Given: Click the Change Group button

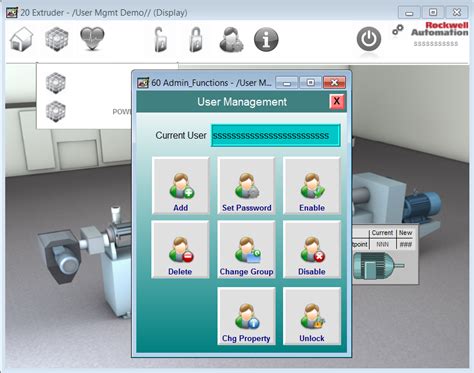Looking at the screenshot, I should [x=246, y=249].
